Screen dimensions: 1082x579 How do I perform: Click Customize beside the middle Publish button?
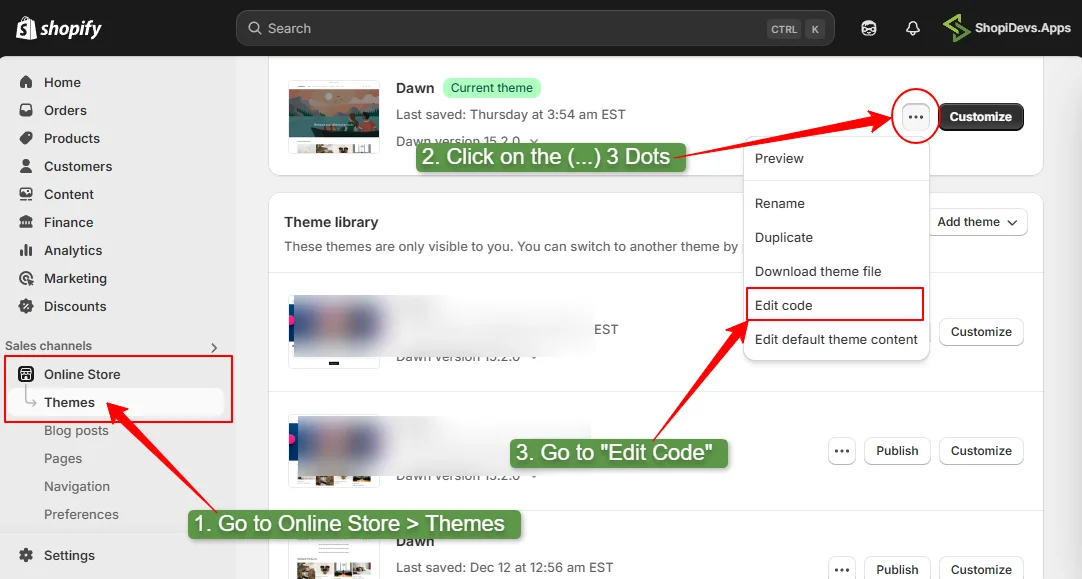pyautogui.click(x=981, y=451)
